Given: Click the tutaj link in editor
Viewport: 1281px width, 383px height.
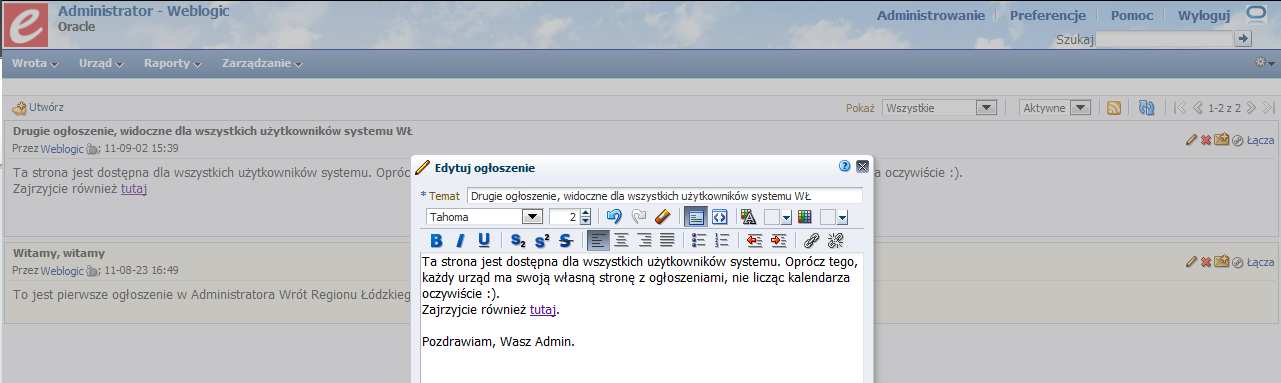Looking at the screenshot, I should (x=543, y=310).
